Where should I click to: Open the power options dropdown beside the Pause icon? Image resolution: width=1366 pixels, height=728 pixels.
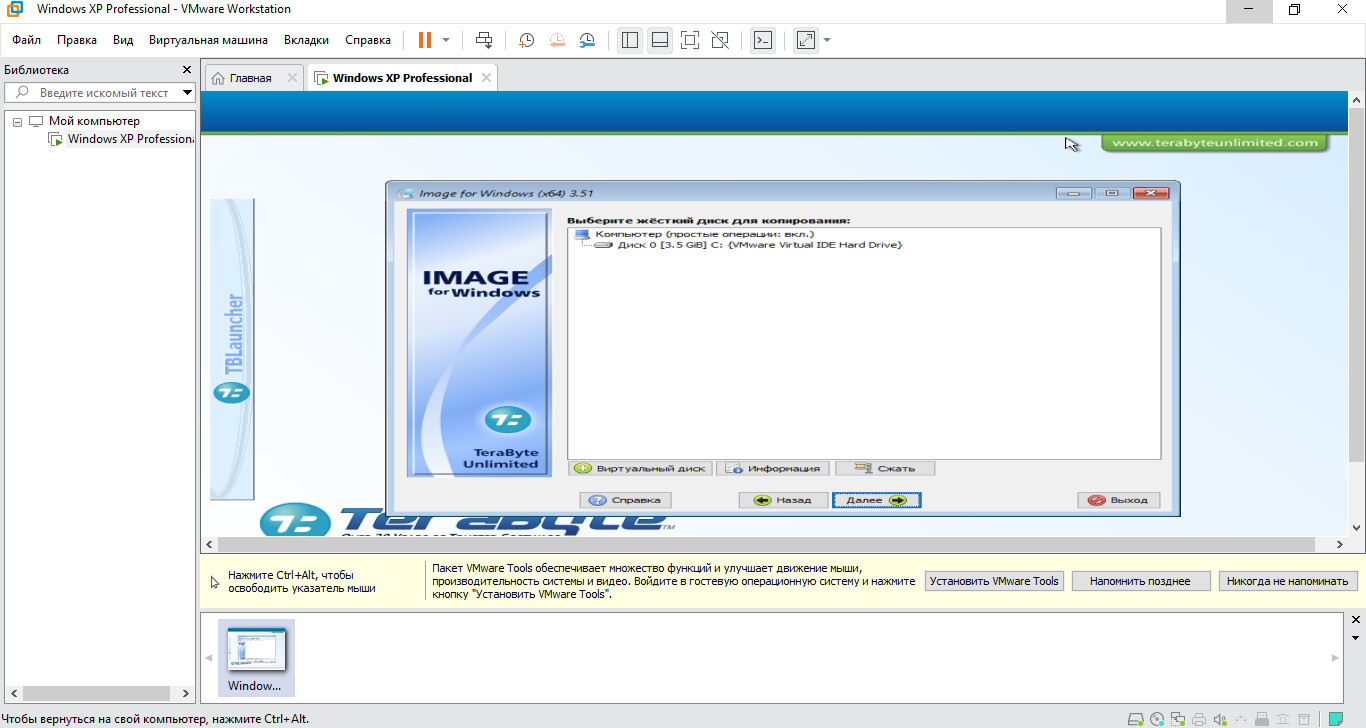click(446, 40)
